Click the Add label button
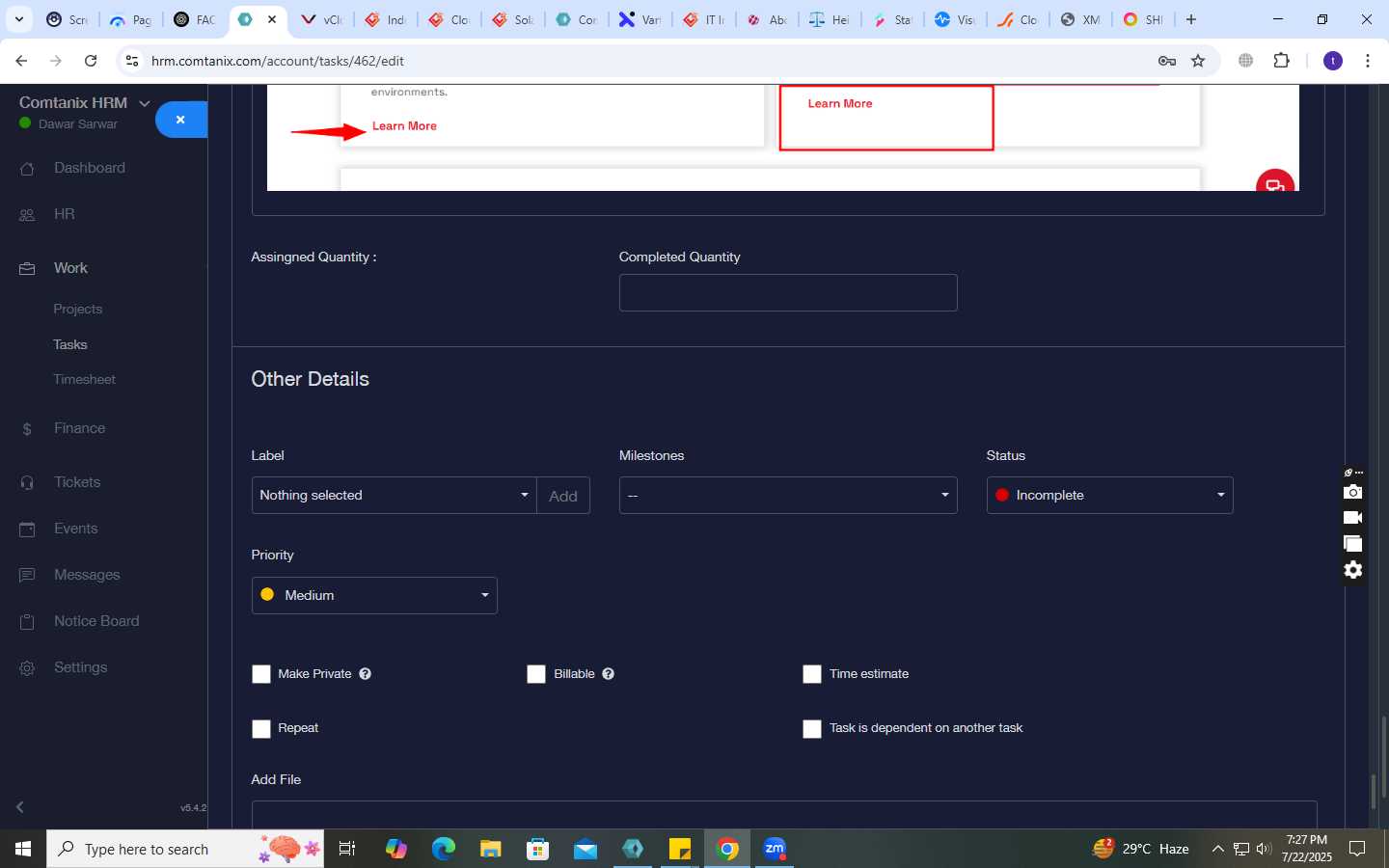The image size is (1389, 868). [563, 495]
